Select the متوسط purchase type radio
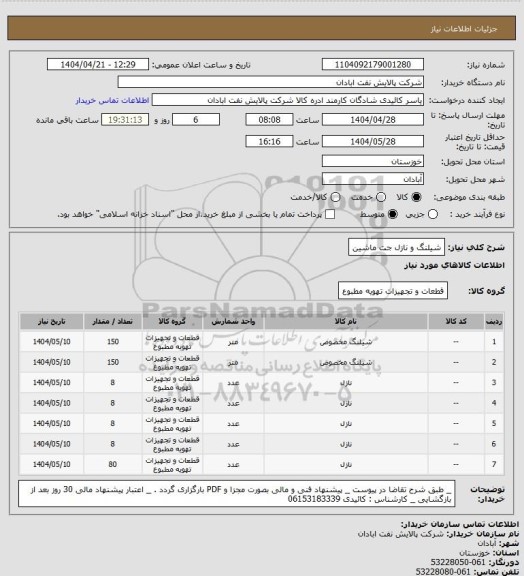 (393, 214)
